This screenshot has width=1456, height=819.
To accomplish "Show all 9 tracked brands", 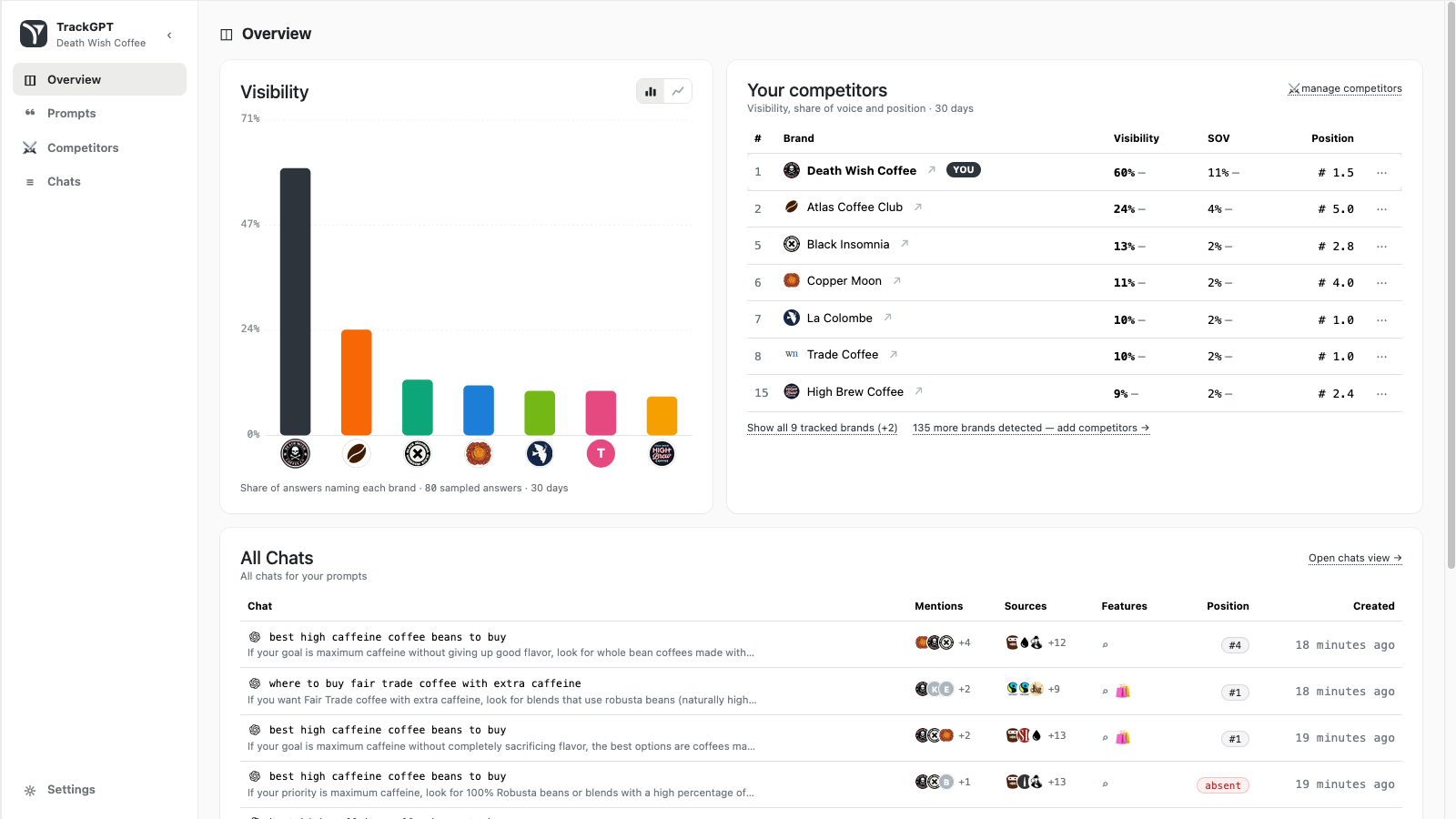I will [822, 428].
